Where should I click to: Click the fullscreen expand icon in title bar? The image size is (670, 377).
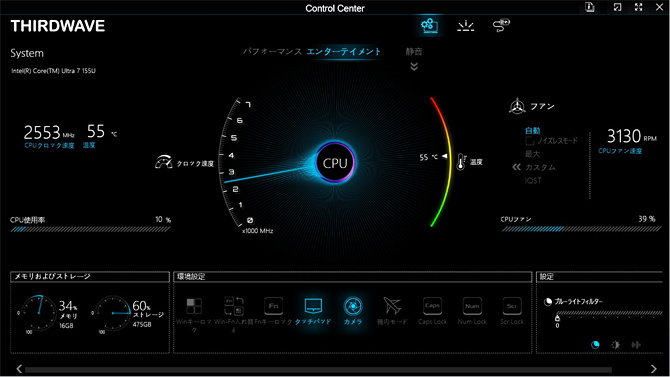click(638, 7)
